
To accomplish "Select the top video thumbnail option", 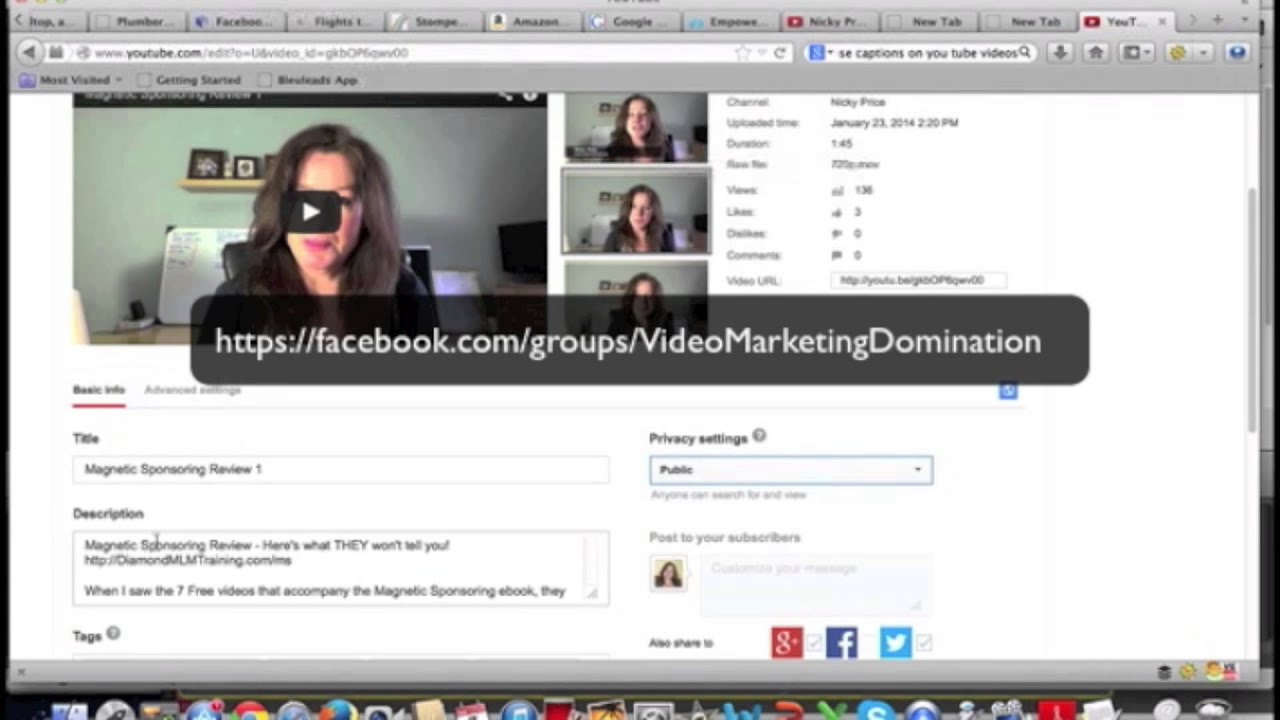I will pos(636,127).
